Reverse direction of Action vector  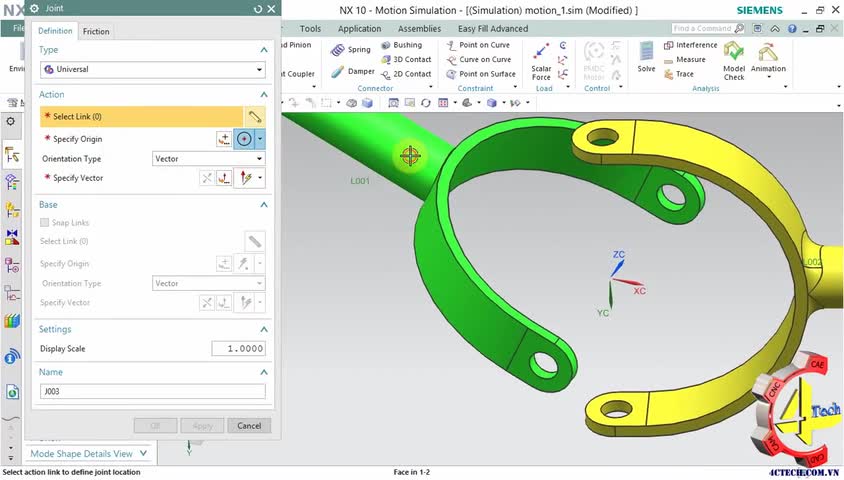(x=207, y=178)
